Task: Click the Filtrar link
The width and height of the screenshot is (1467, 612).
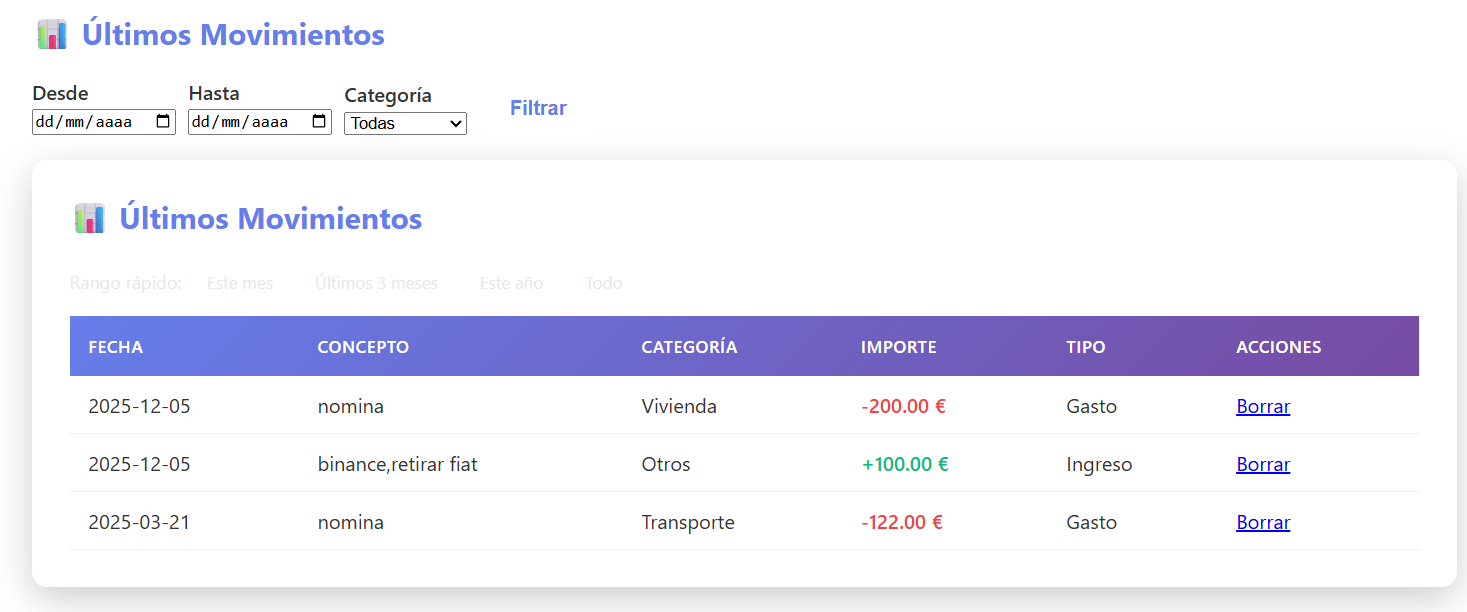Action: click(x=537, y=108)
